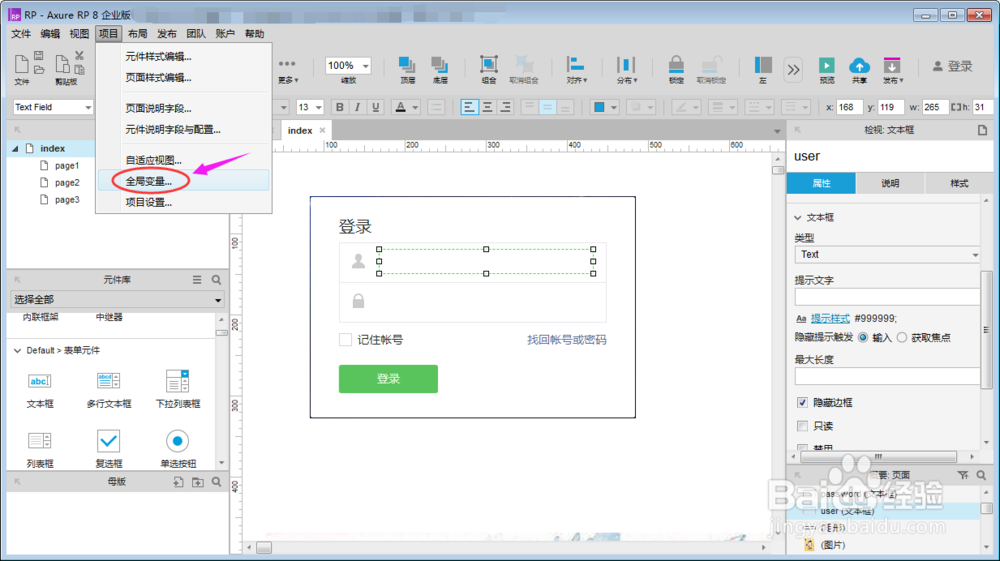Switch to the 样式 inspector tab
This screenshot has height=561, width=1000.
(x=959, y=184)
